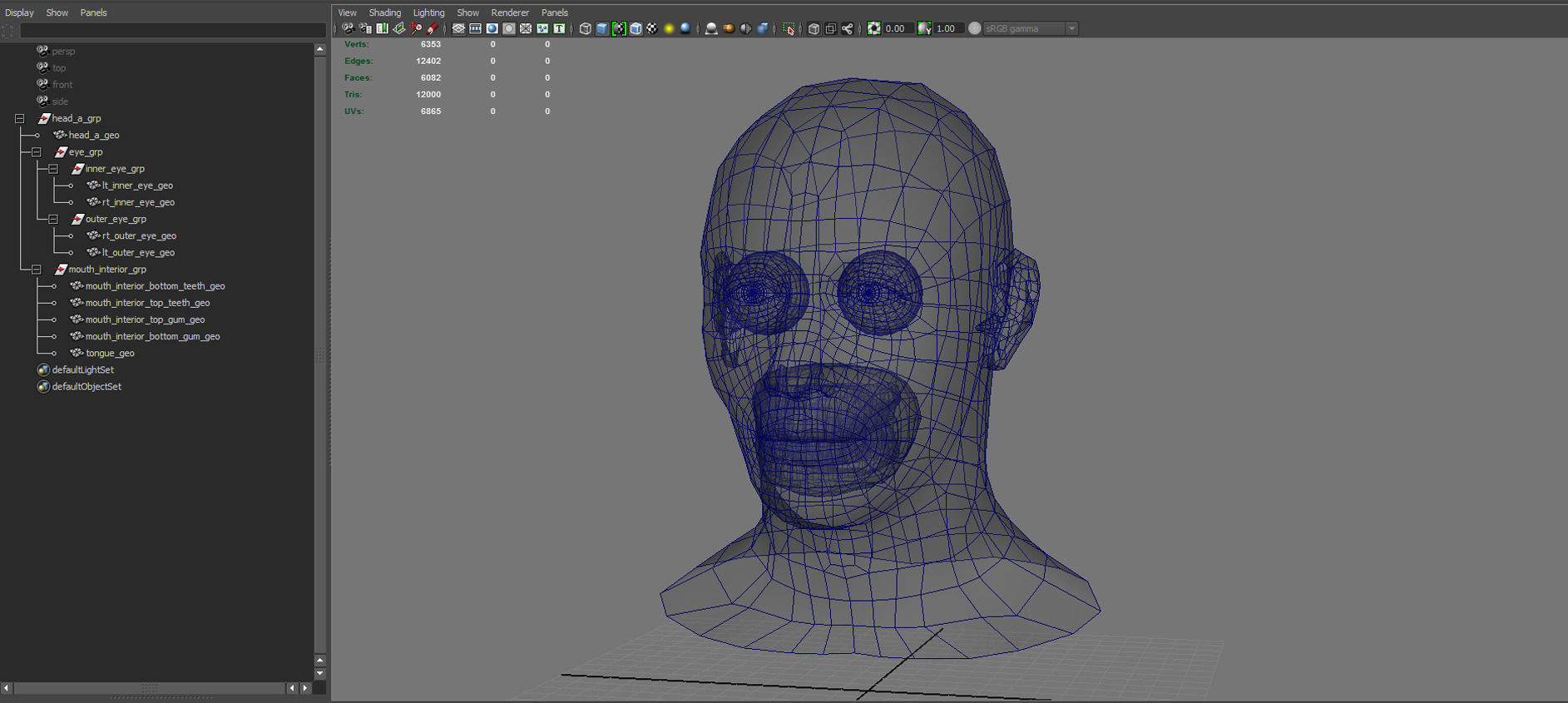This screenshot has height=703, width=1568.
Task: Click the Wireframe on Shaded cube icon
Action: point(636,28)
